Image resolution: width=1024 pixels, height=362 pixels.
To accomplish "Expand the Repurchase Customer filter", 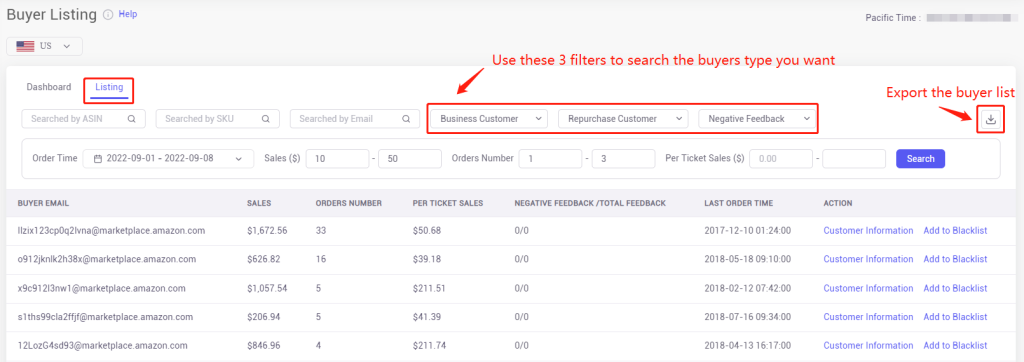I will (623, 119).
